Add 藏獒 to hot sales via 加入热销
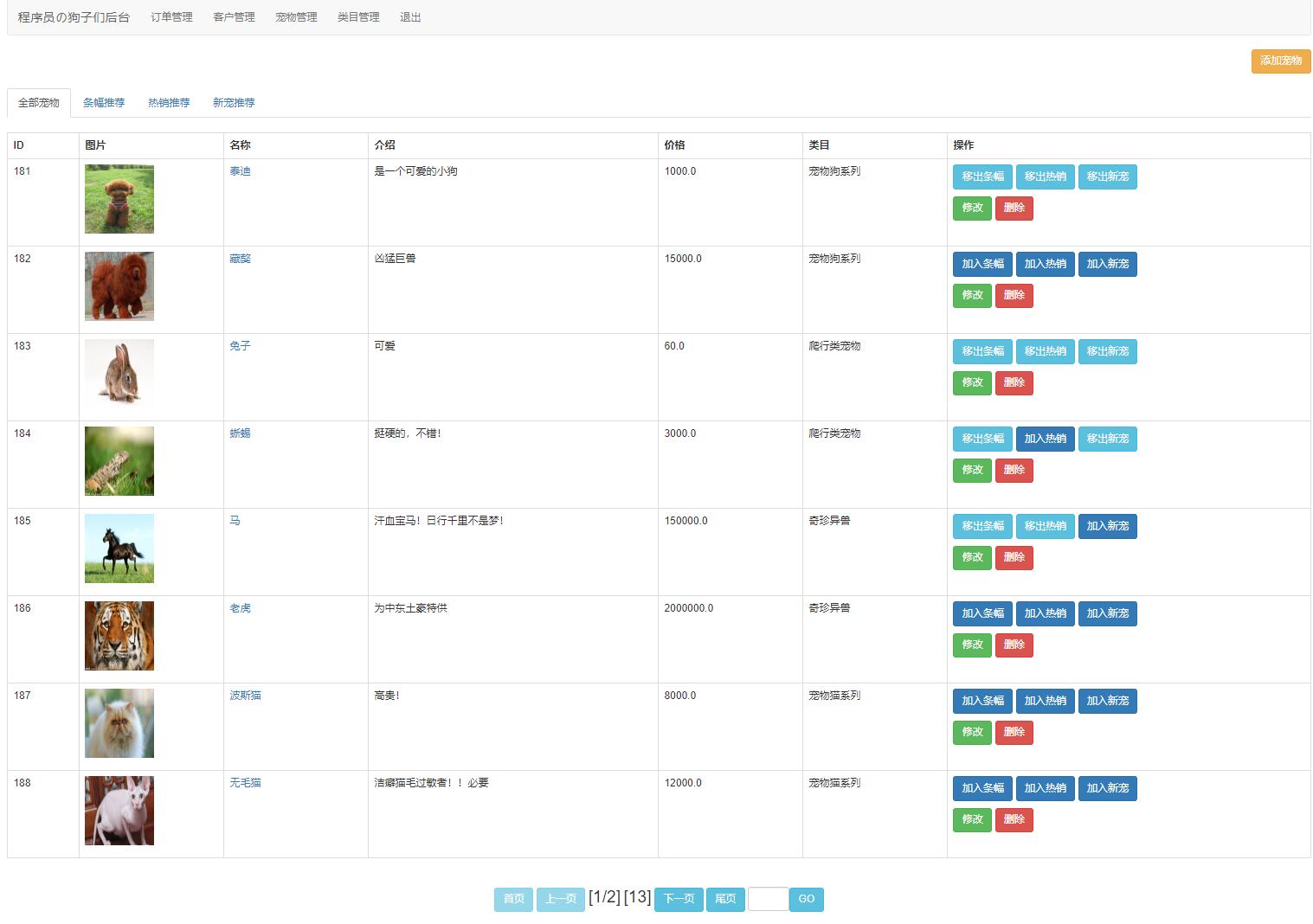Viewport: 1313px width, 924px height. tap(1045, 264)
